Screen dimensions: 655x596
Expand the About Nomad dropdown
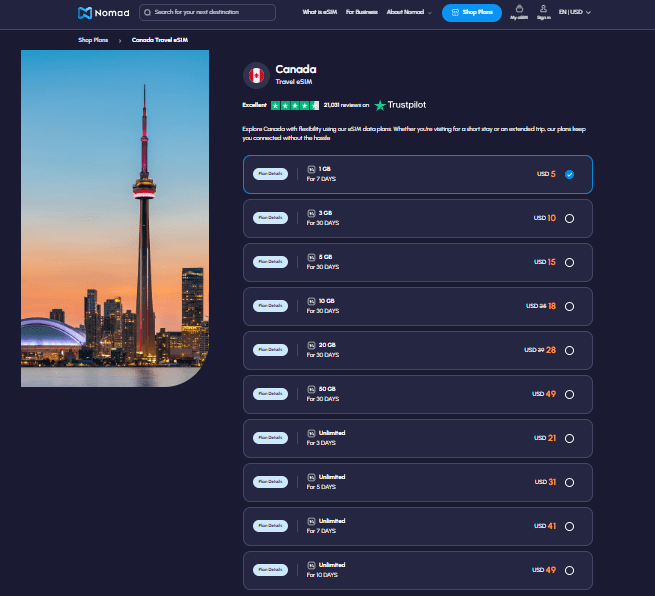pos(409,12)
